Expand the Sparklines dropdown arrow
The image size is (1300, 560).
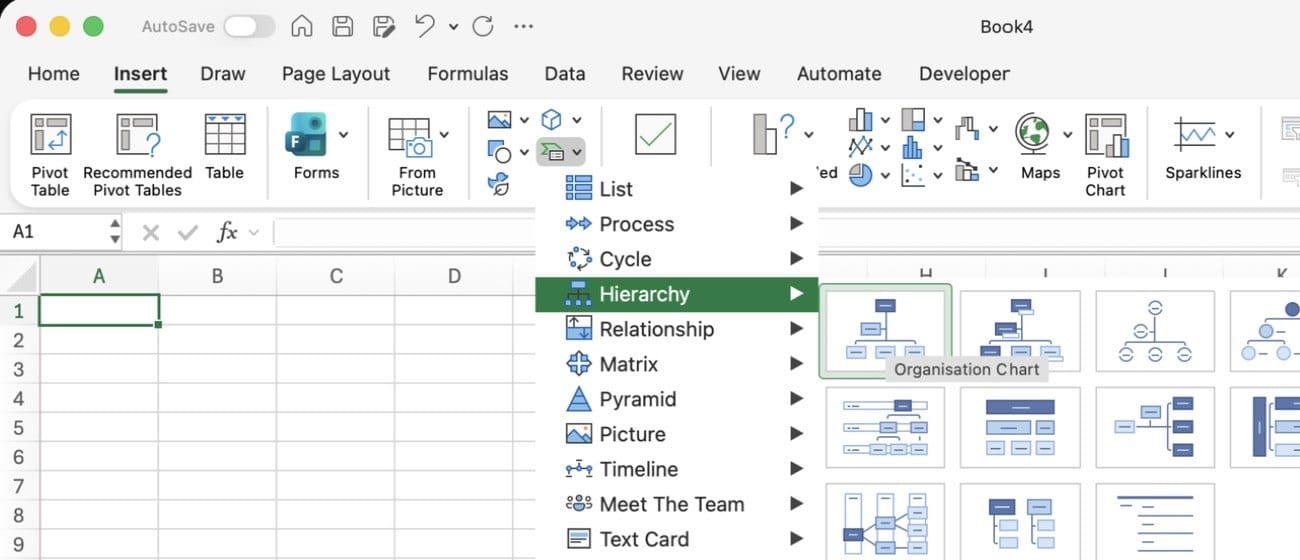point(1229,134)
